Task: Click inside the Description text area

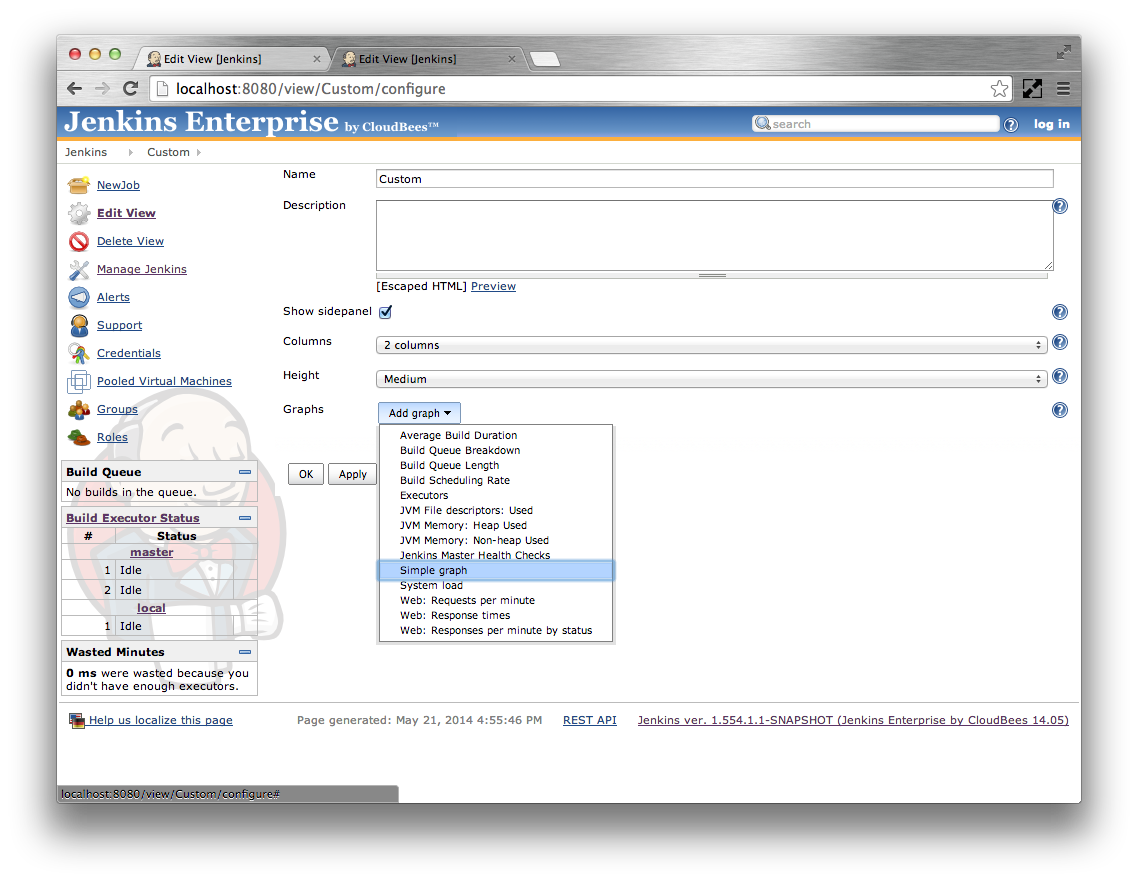Action: tap(714, 235)
